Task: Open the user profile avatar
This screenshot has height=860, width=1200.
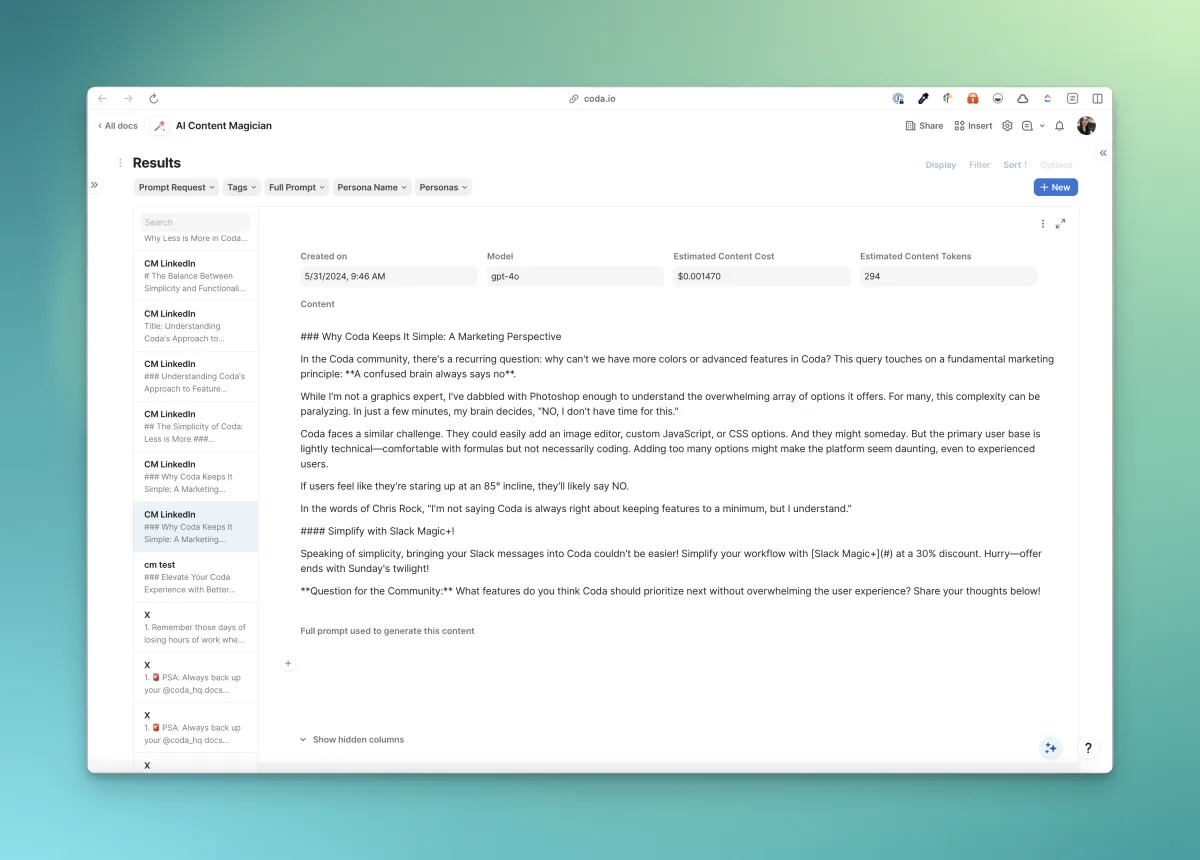Action: coord(1086,126)
